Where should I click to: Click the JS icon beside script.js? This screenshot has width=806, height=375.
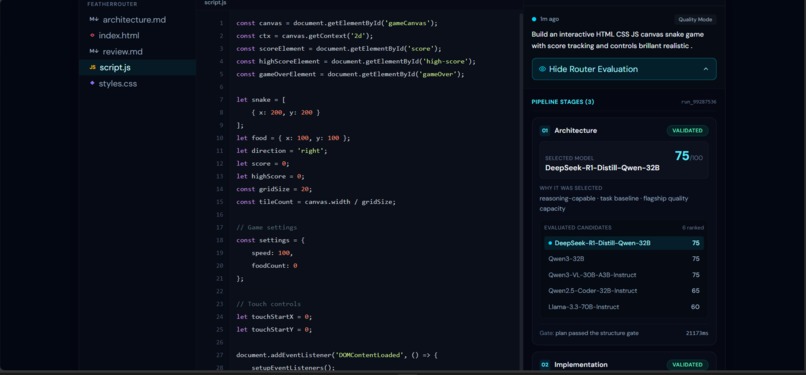click(93, 67)
